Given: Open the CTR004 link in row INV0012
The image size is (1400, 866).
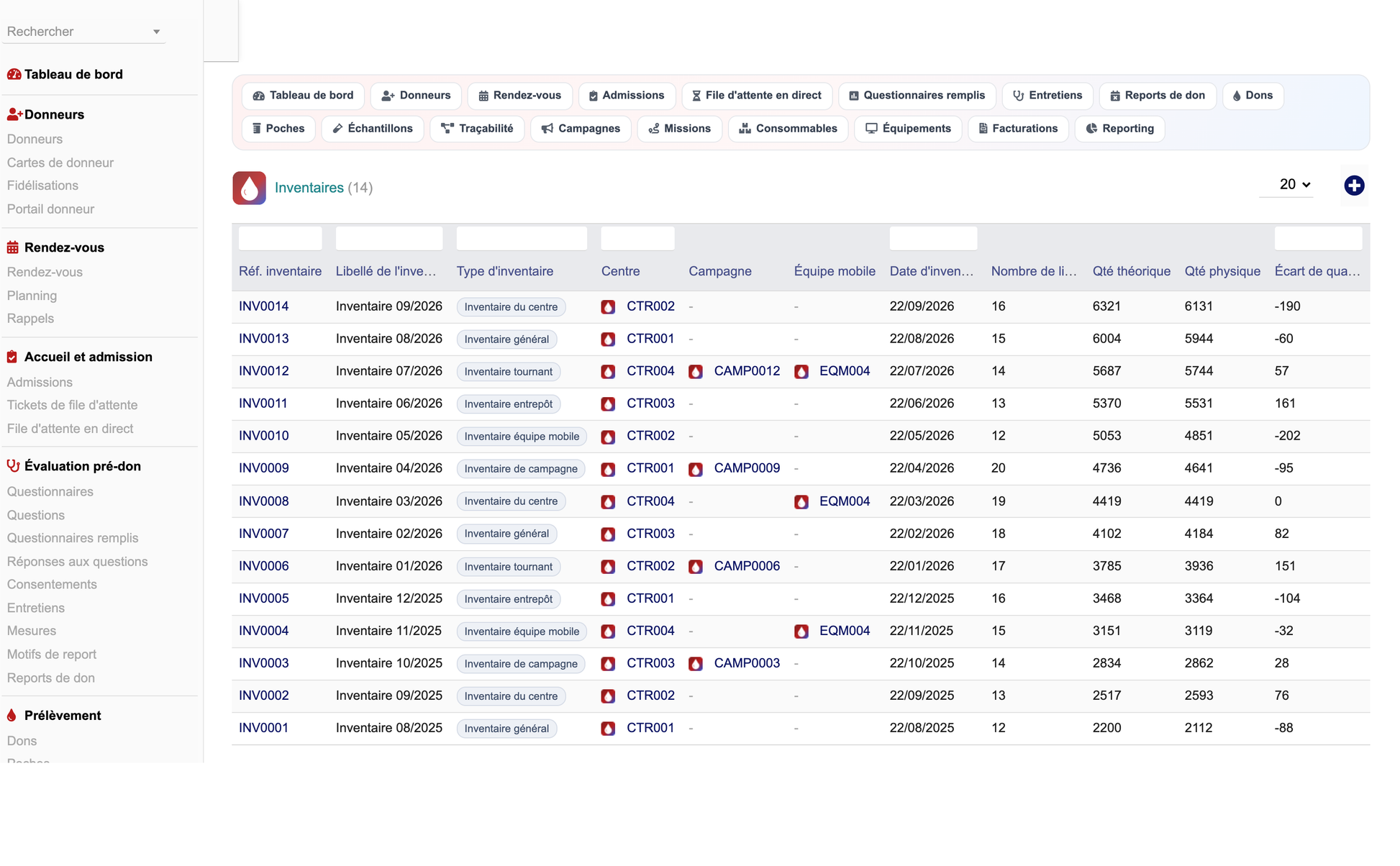Looking at the screenshot, I should click(x=650, y=371).
